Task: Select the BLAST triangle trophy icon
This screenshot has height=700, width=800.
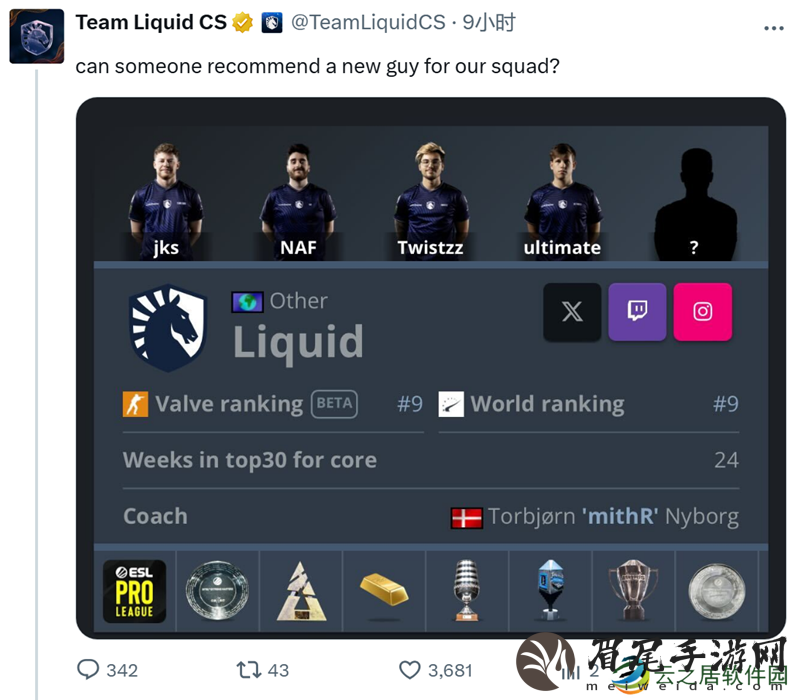Action: [x=301, y=591]
